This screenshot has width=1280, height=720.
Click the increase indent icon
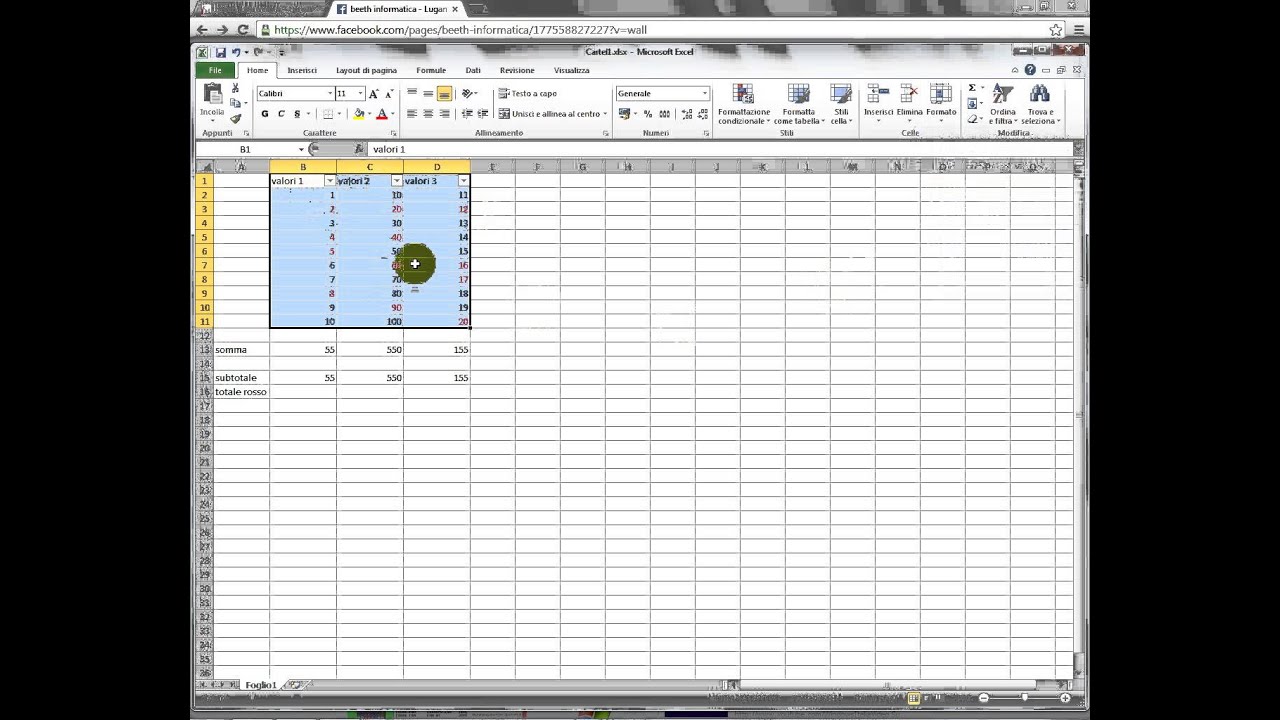tap(483, 114)
